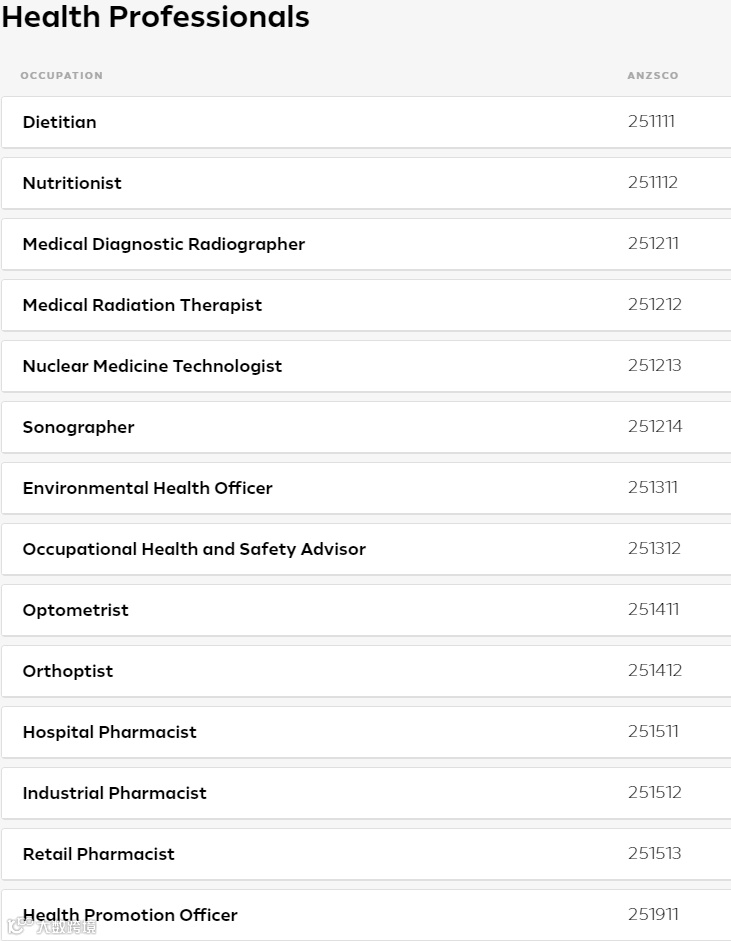Click the Sonographer occupation

tap(78, 427)
